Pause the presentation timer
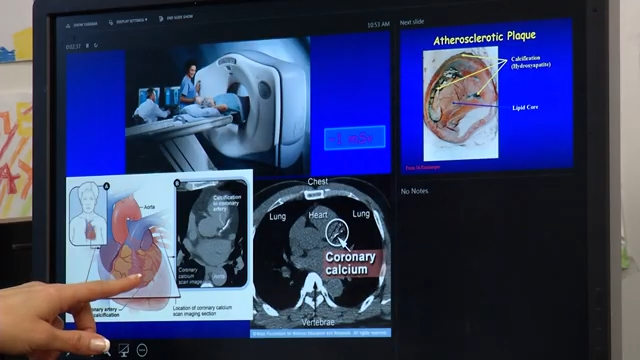The image size is (640, 360). coord(87,46)
